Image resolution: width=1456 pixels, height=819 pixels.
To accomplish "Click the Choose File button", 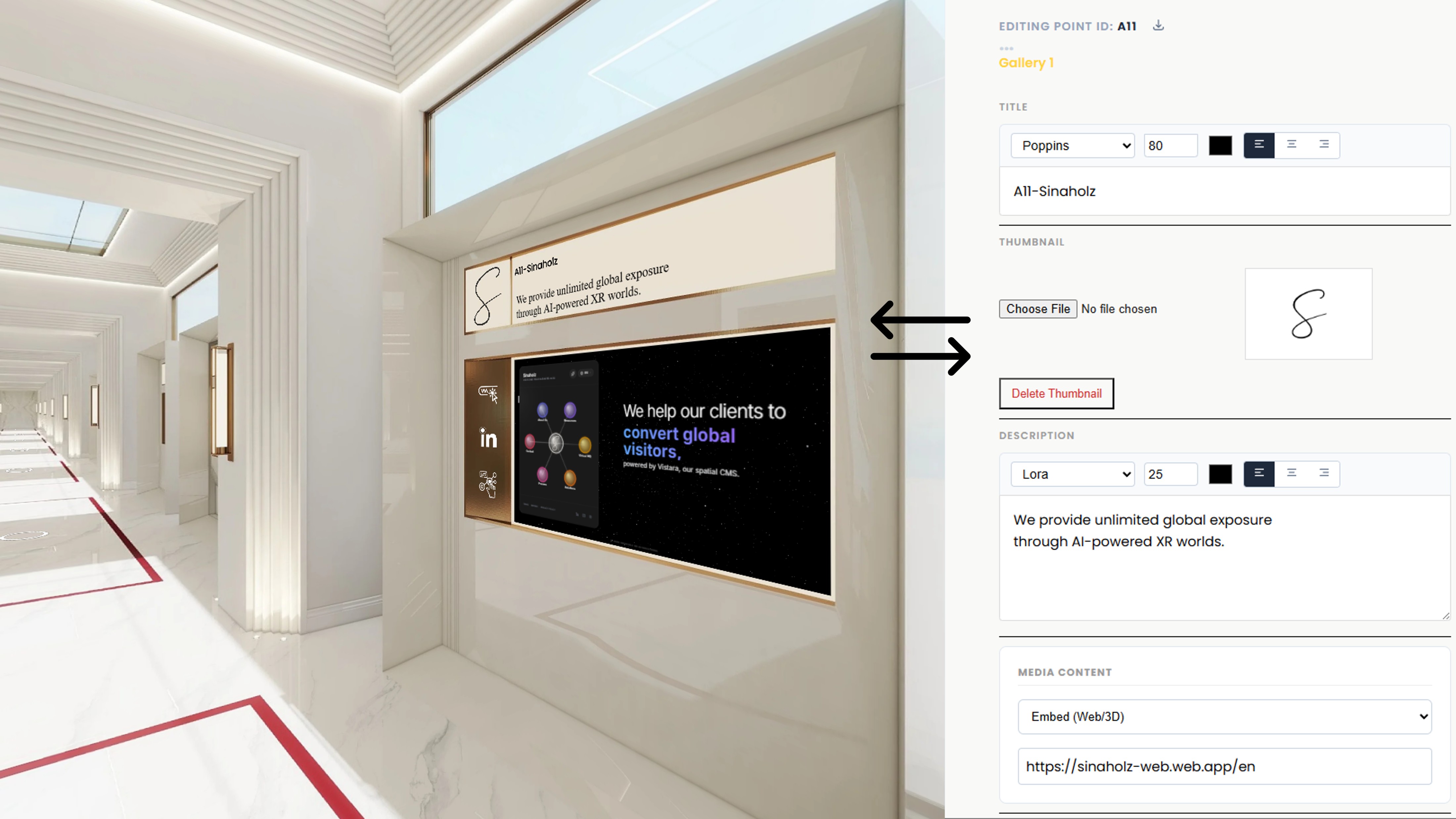I will (1038, 309).
